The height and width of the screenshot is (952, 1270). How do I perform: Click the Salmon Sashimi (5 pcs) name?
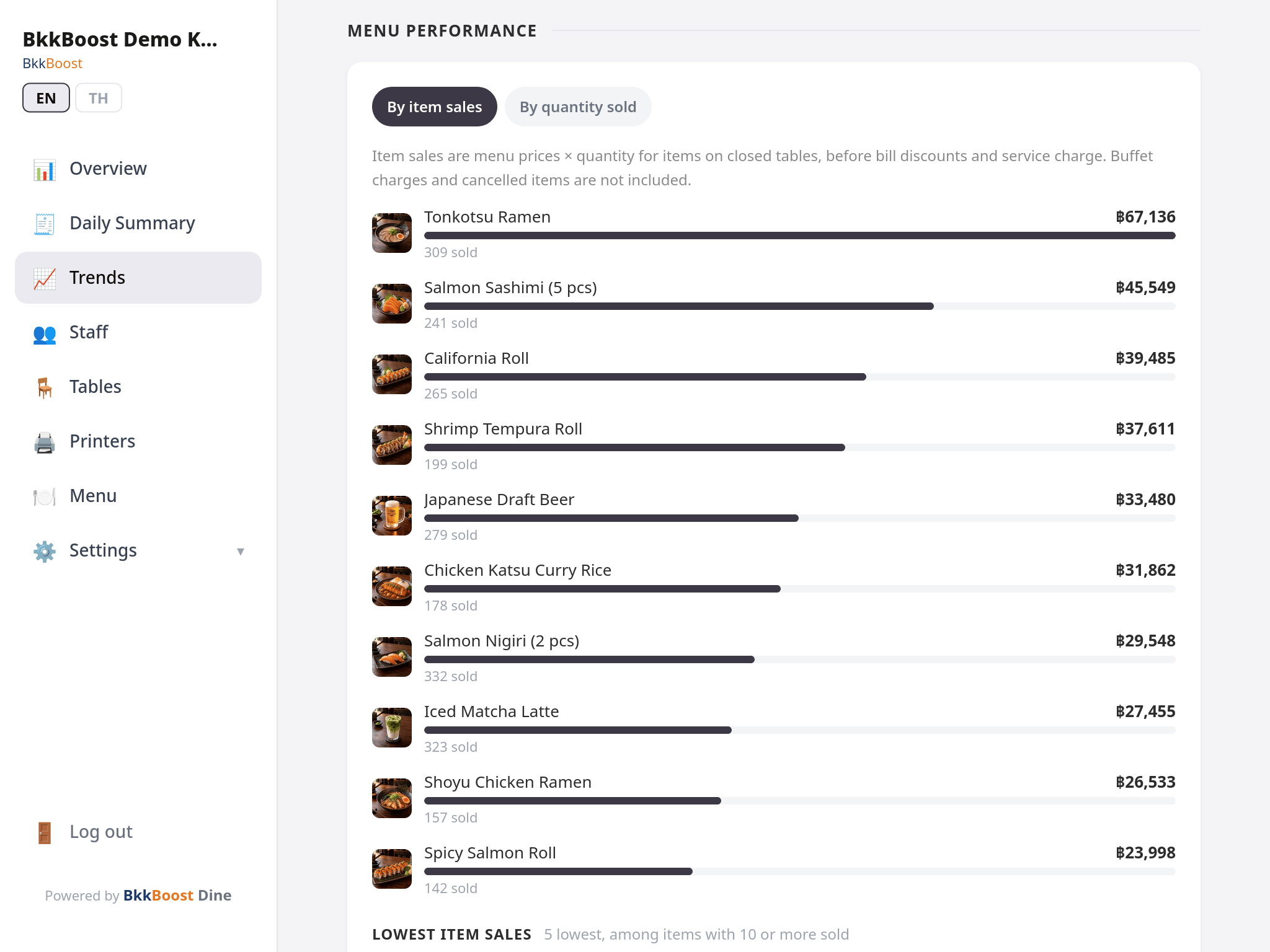coord(510,288)
